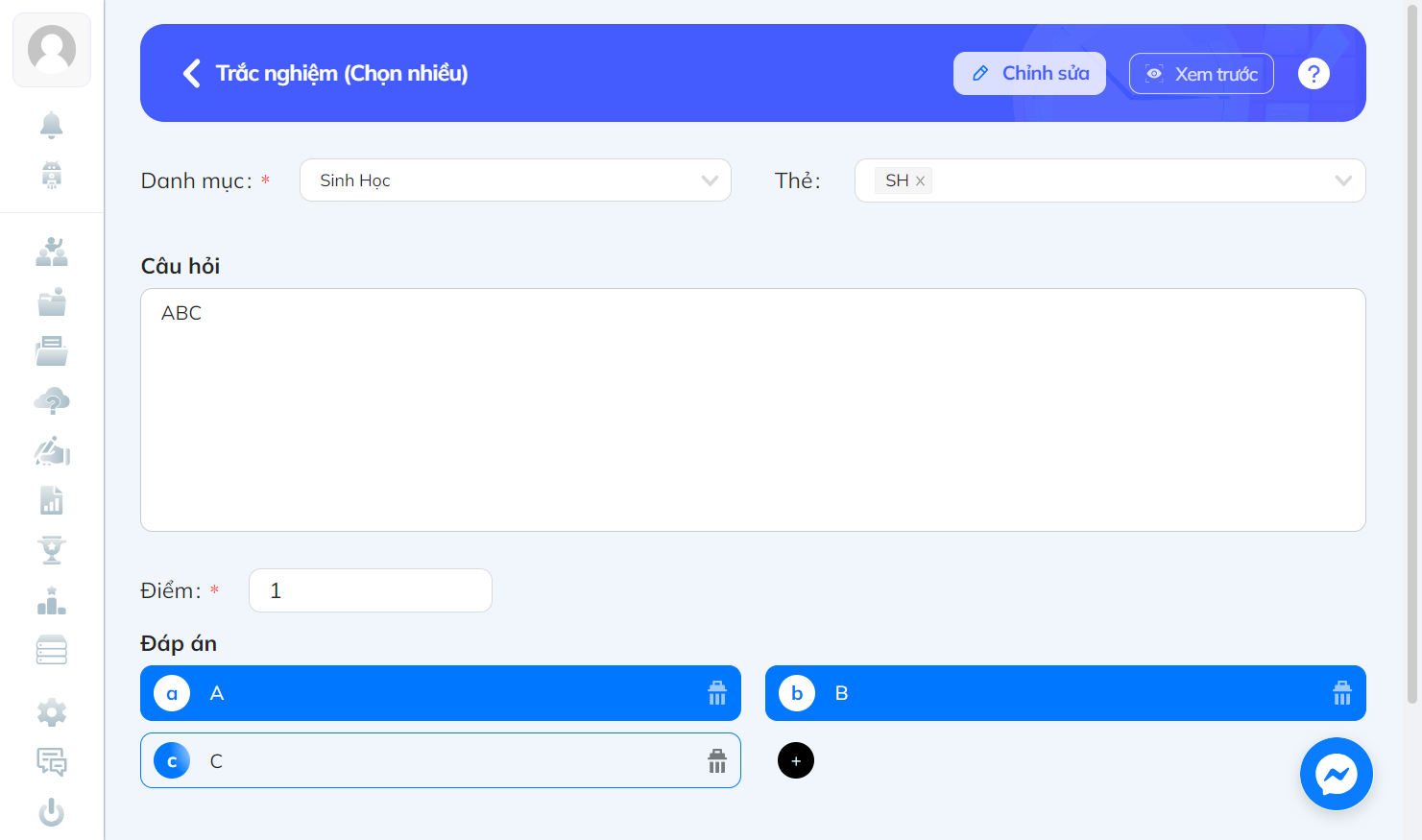Image resolution: width=1422 pixels, height=840 pixels.
Task: Expand the Thẻ tag dropdown arrow
Action: (1343, 180)
